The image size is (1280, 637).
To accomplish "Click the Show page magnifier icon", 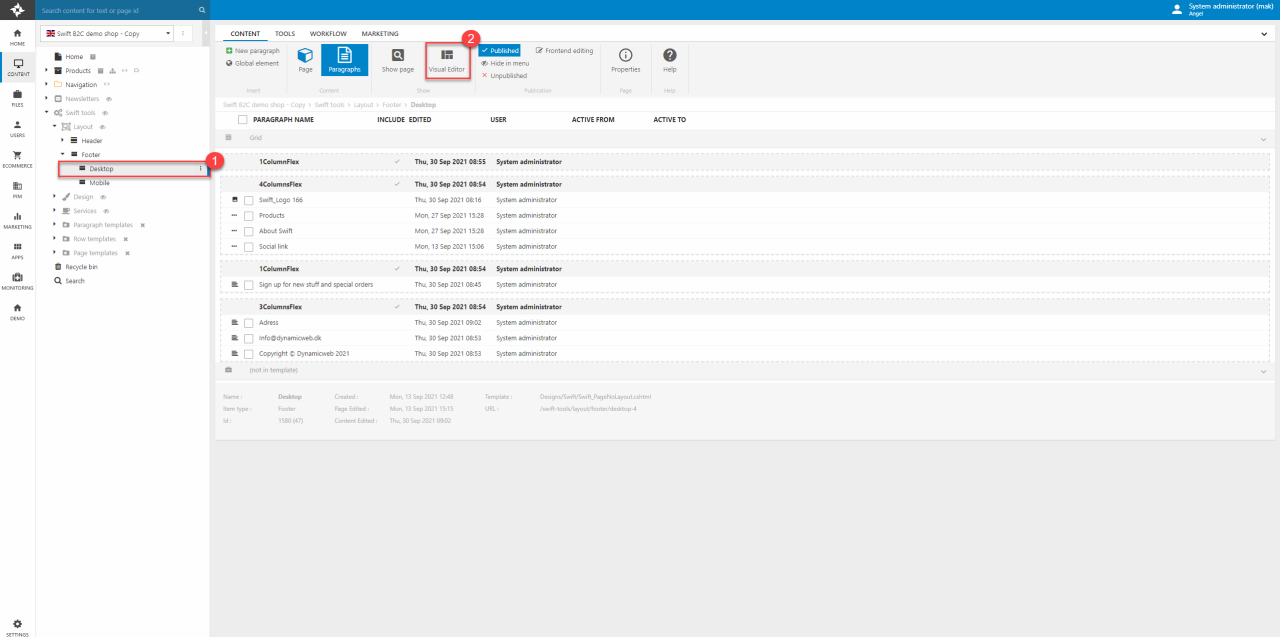I will coord(397,57).
